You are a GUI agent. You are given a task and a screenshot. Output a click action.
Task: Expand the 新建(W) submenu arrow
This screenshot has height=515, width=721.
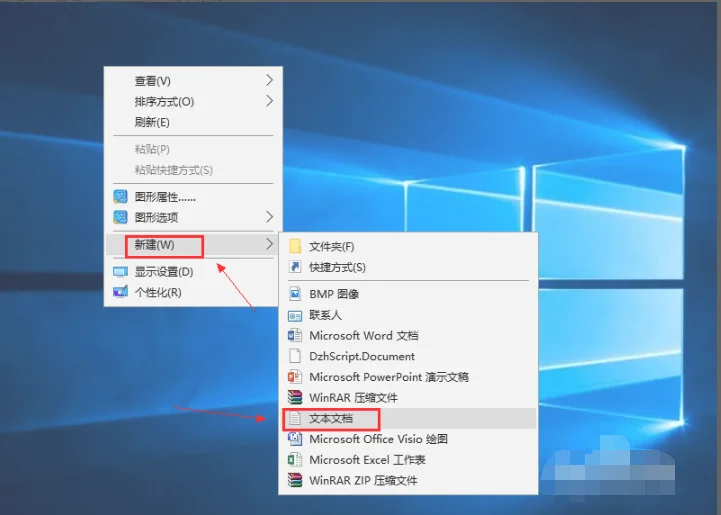269,244
